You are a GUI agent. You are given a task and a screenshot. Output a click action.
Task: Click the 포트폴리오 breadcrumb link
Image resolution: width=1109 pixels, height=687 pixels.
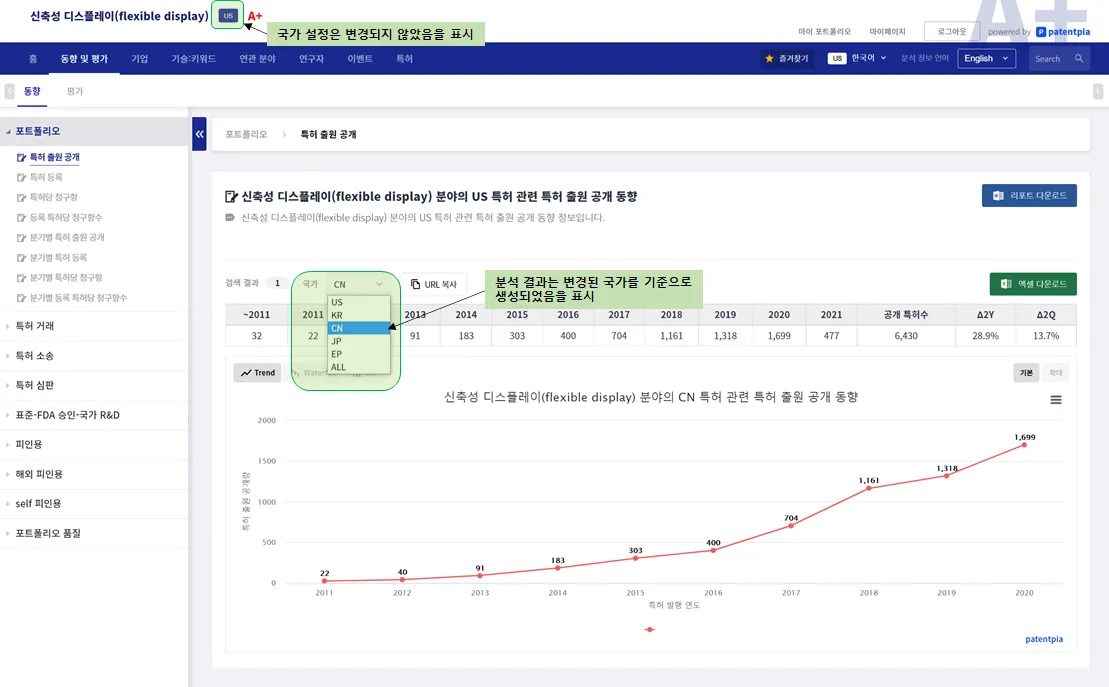coord(246,134)
